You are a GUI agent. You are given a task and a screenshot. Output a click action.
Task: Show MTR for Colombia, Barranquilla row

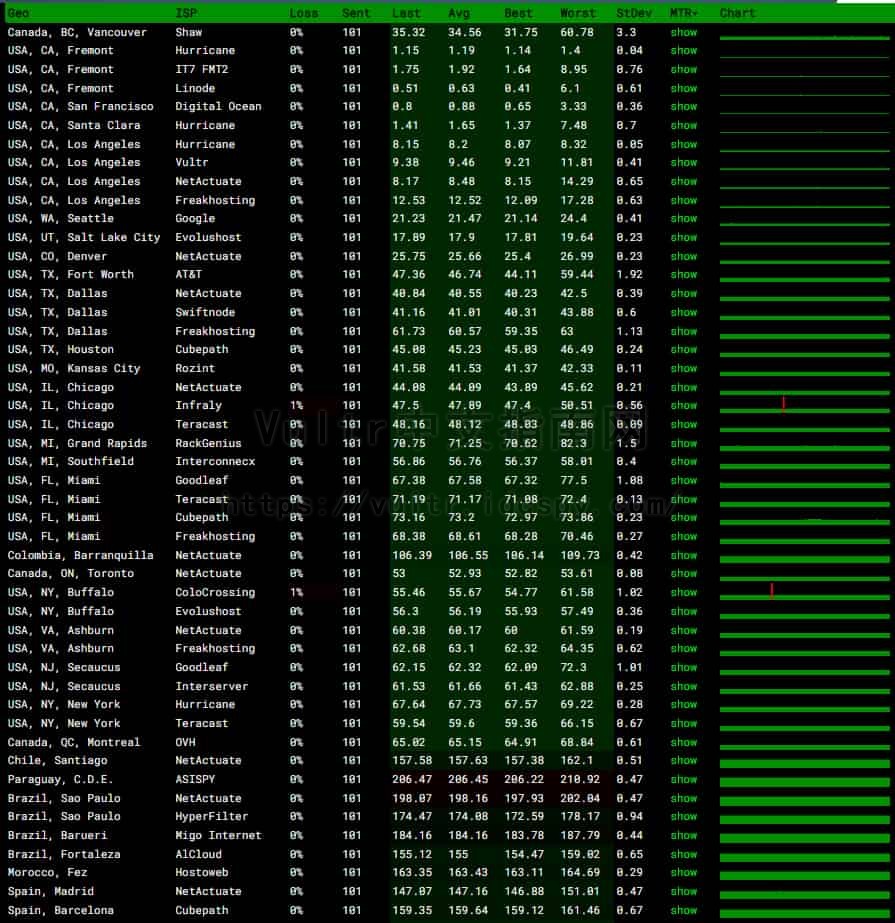coord(684,555)
